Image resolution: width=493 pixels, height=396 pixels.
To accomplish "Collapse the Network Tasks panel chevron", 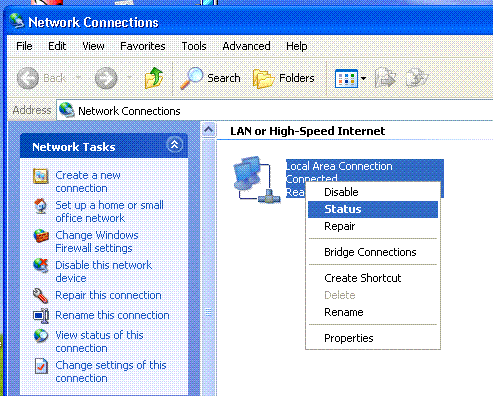I will coord(174,145).
